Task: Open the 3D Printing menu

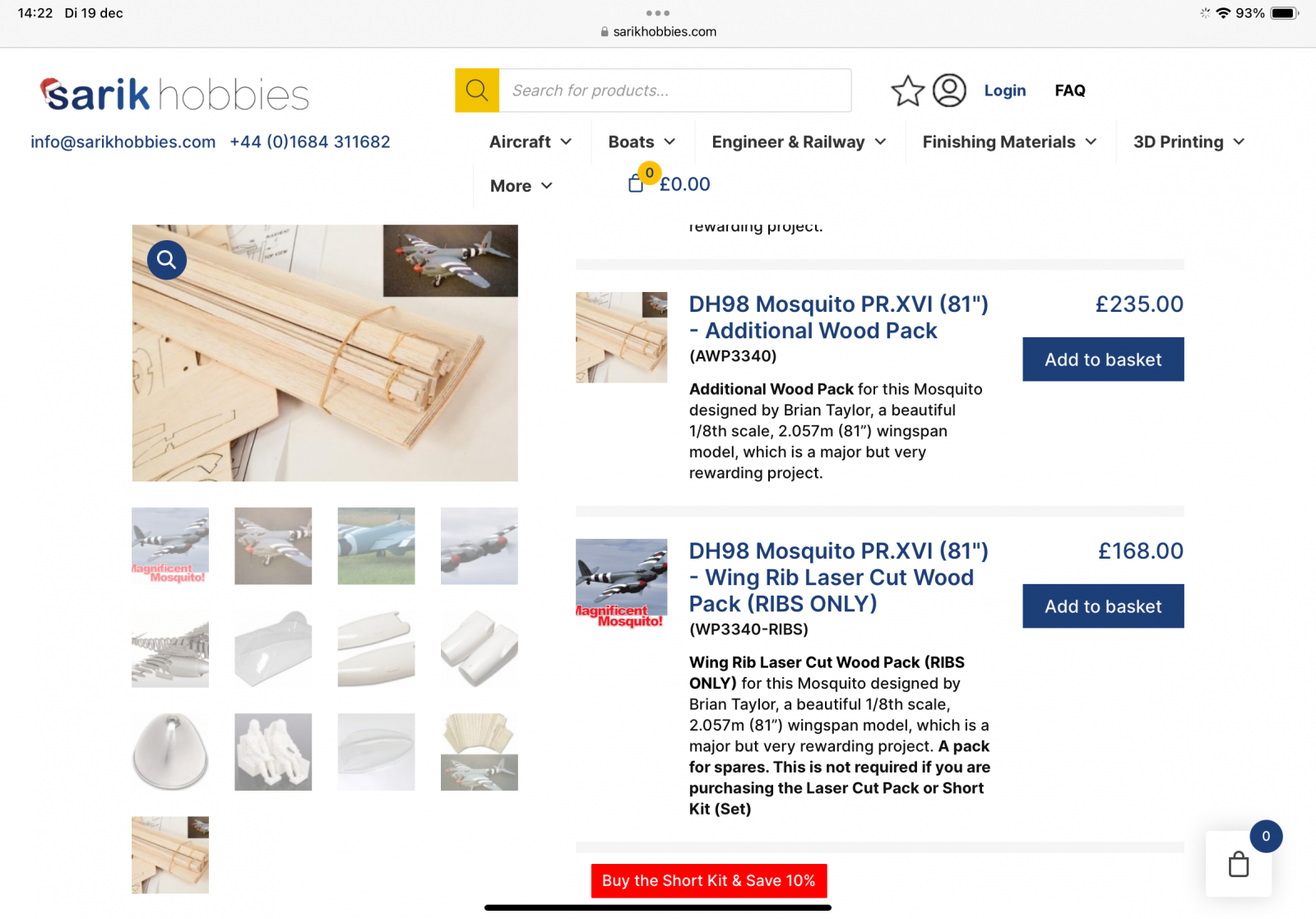Action: click(1189, 142)
